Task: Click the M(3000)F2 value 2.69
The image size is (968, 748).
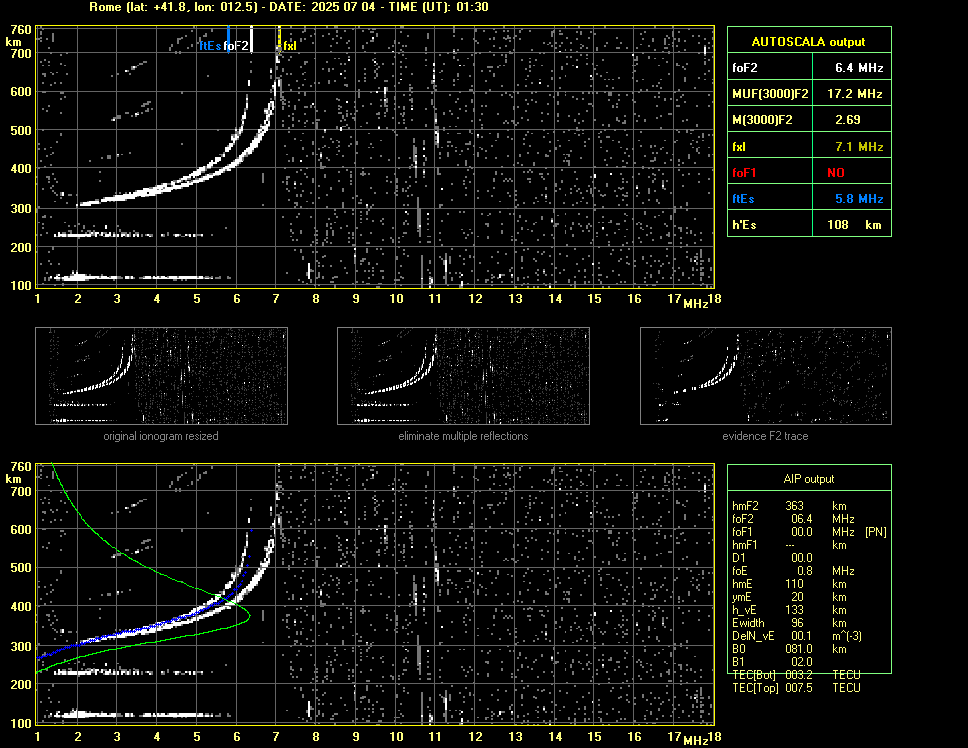Action: click(848, 120)
